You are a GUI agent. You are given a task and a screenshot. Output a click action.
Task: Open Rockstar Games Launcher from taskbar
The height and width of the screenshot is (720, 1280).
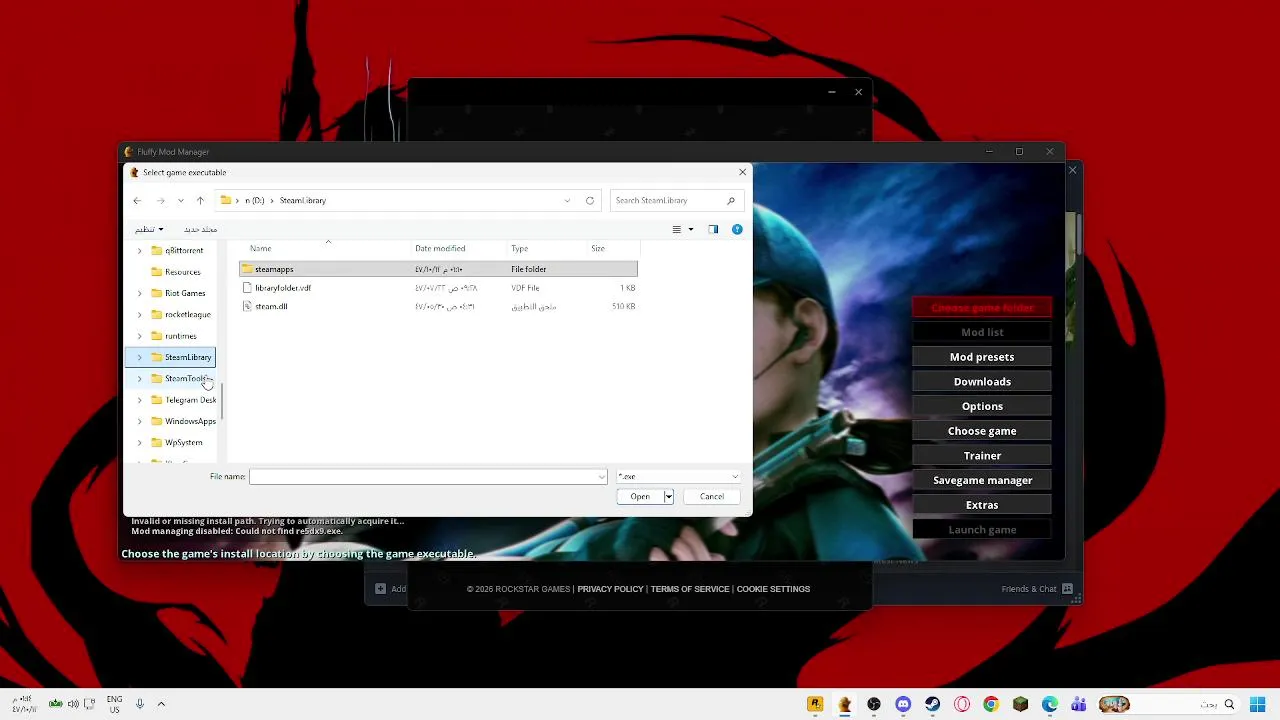(x=815, y=704)
